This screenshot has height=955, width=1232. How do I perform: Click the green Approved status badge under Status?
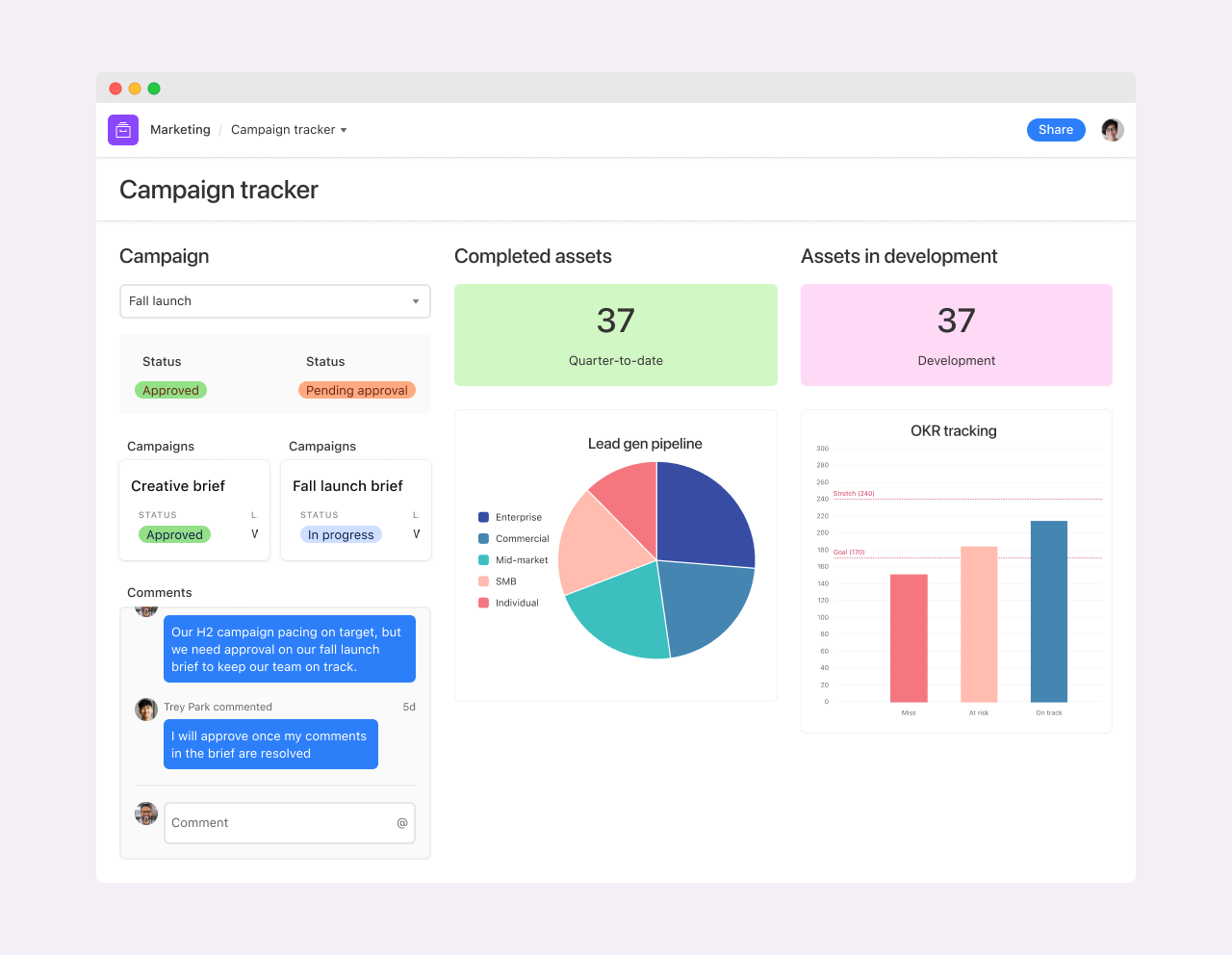(x=171, y=390)
